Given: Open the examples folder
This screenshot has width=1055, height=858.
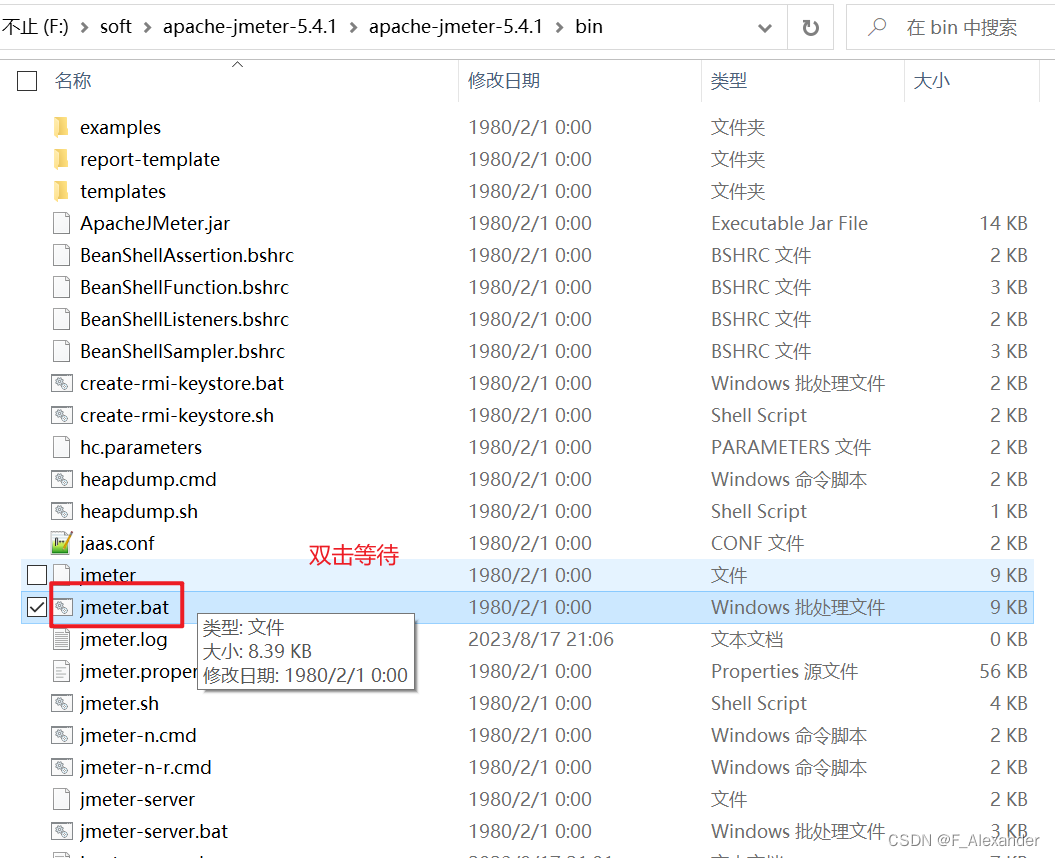Looking at the screenshot, I should [x=121, y=127].
